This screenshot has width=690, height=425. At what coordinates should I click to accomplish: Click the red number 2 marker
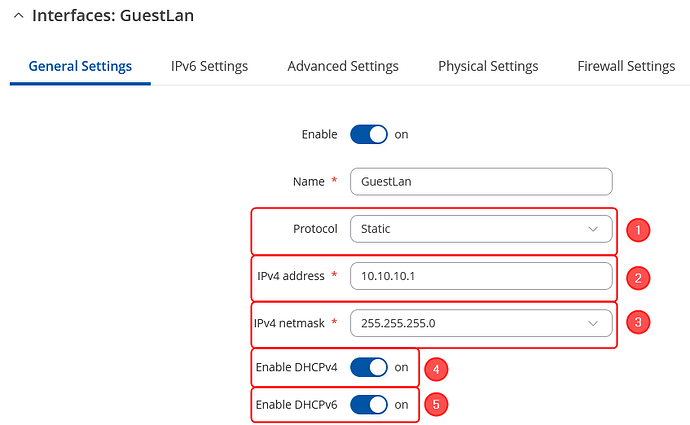(638, 278)
